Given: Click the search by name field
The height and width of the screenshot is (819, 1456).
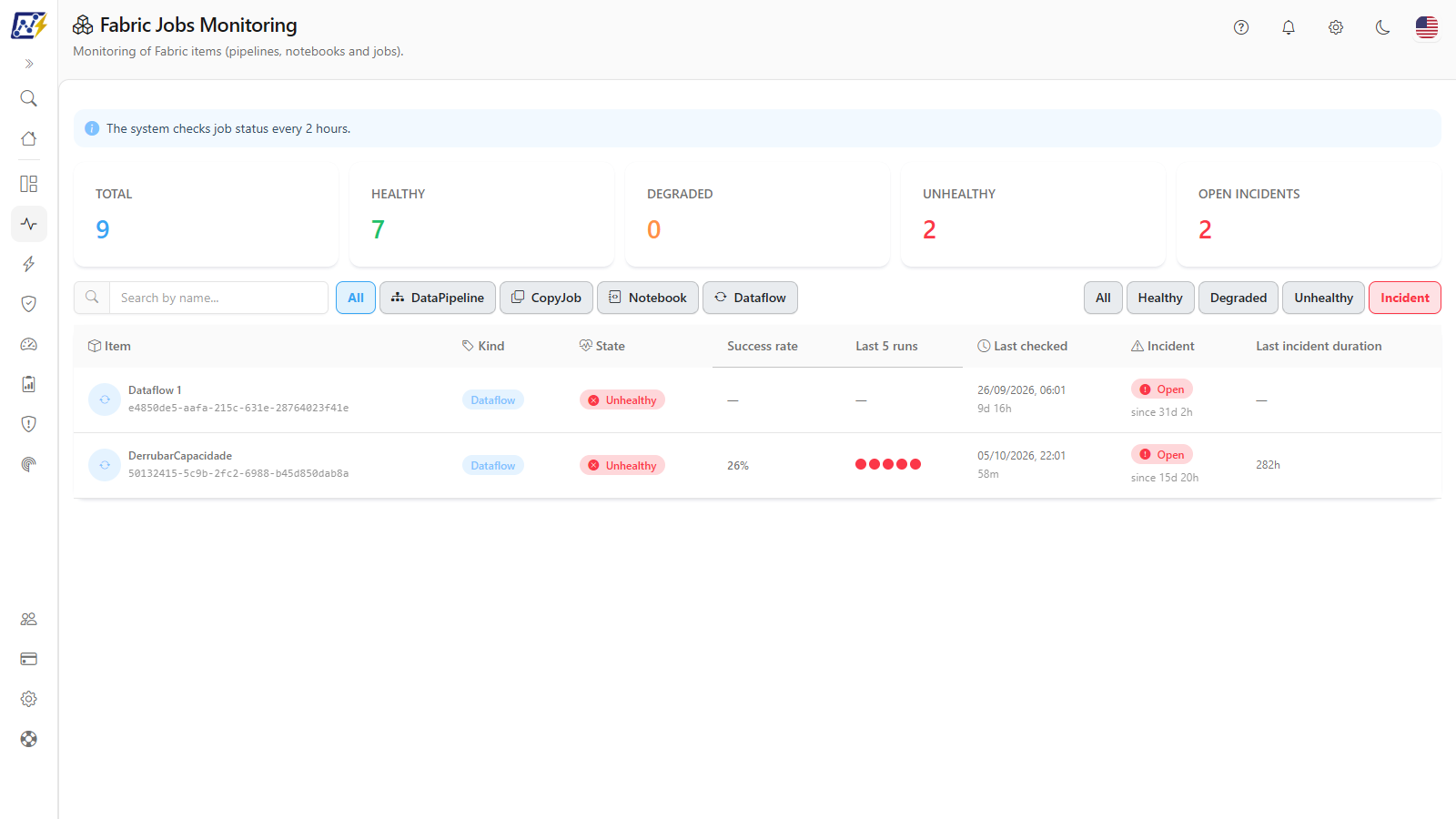Looking at the screenshot, I should click(x=218, y=298).
